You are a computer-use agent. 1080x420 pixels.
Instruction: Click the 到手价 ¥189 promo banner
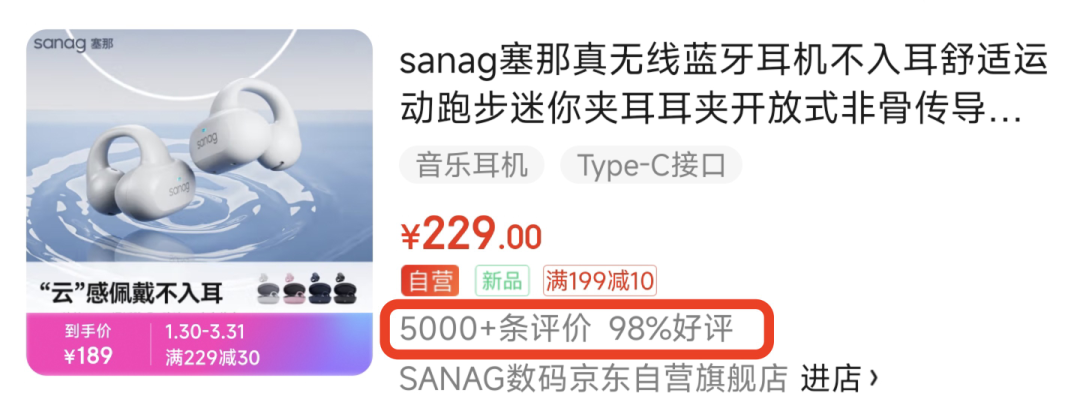(x=90, y=344)
